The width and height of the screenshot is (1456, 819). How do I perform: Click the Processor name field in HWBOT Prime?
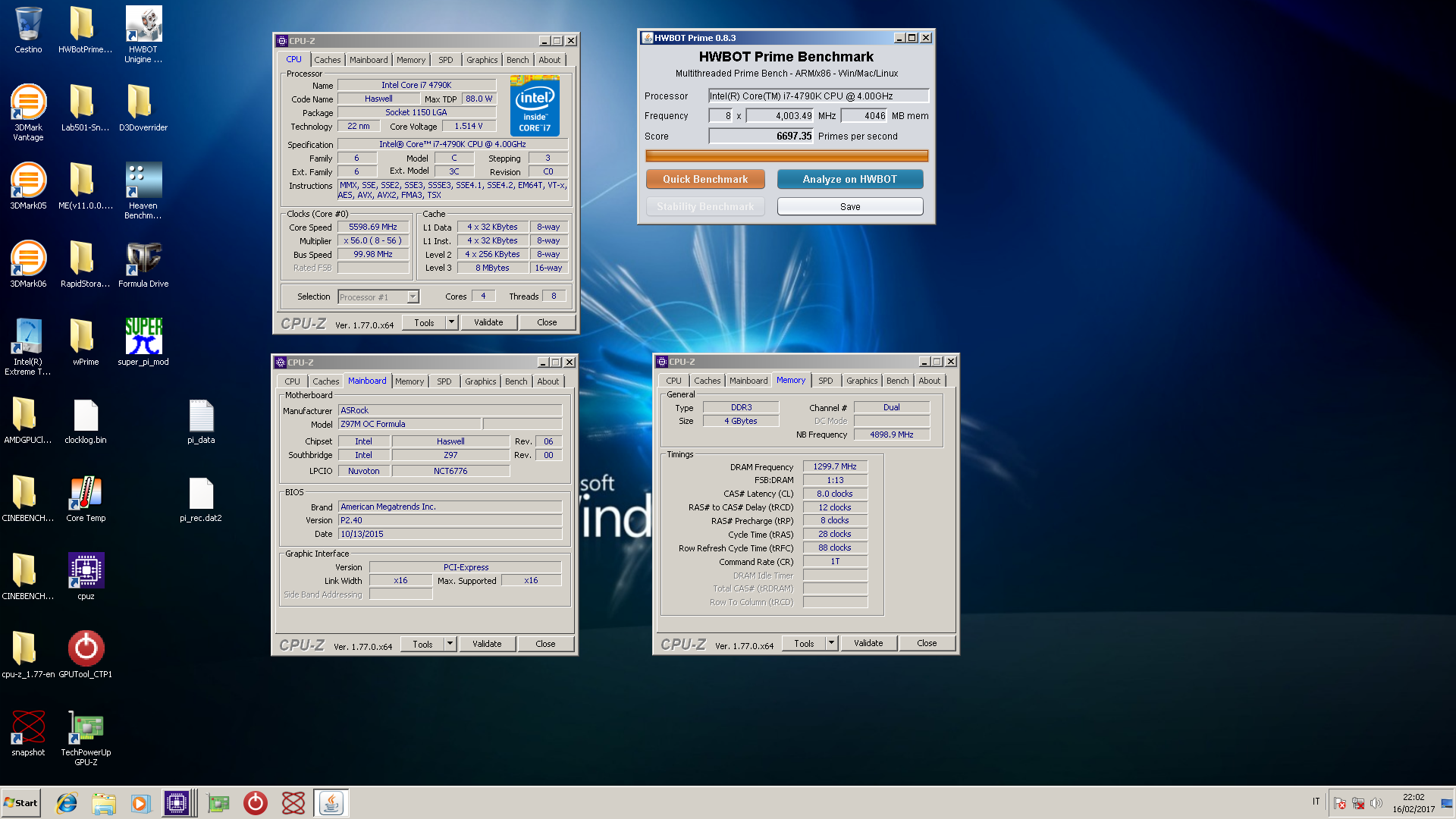(x=818, y=96)
